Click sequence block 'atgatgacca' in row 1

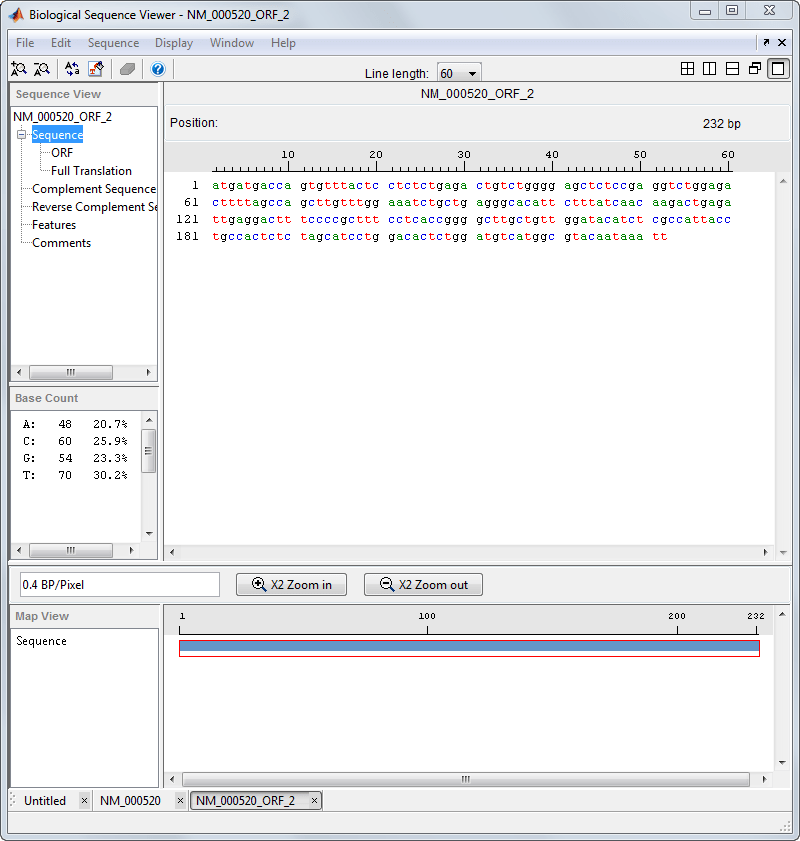[251, 186]
